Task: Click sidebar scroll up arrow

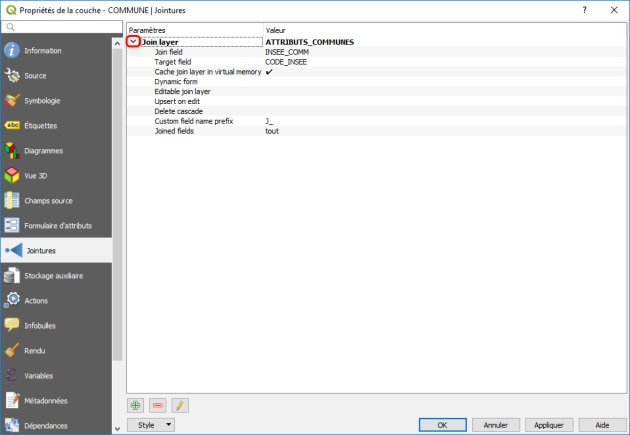Action: pyautogui.click(x=117, y=43)
